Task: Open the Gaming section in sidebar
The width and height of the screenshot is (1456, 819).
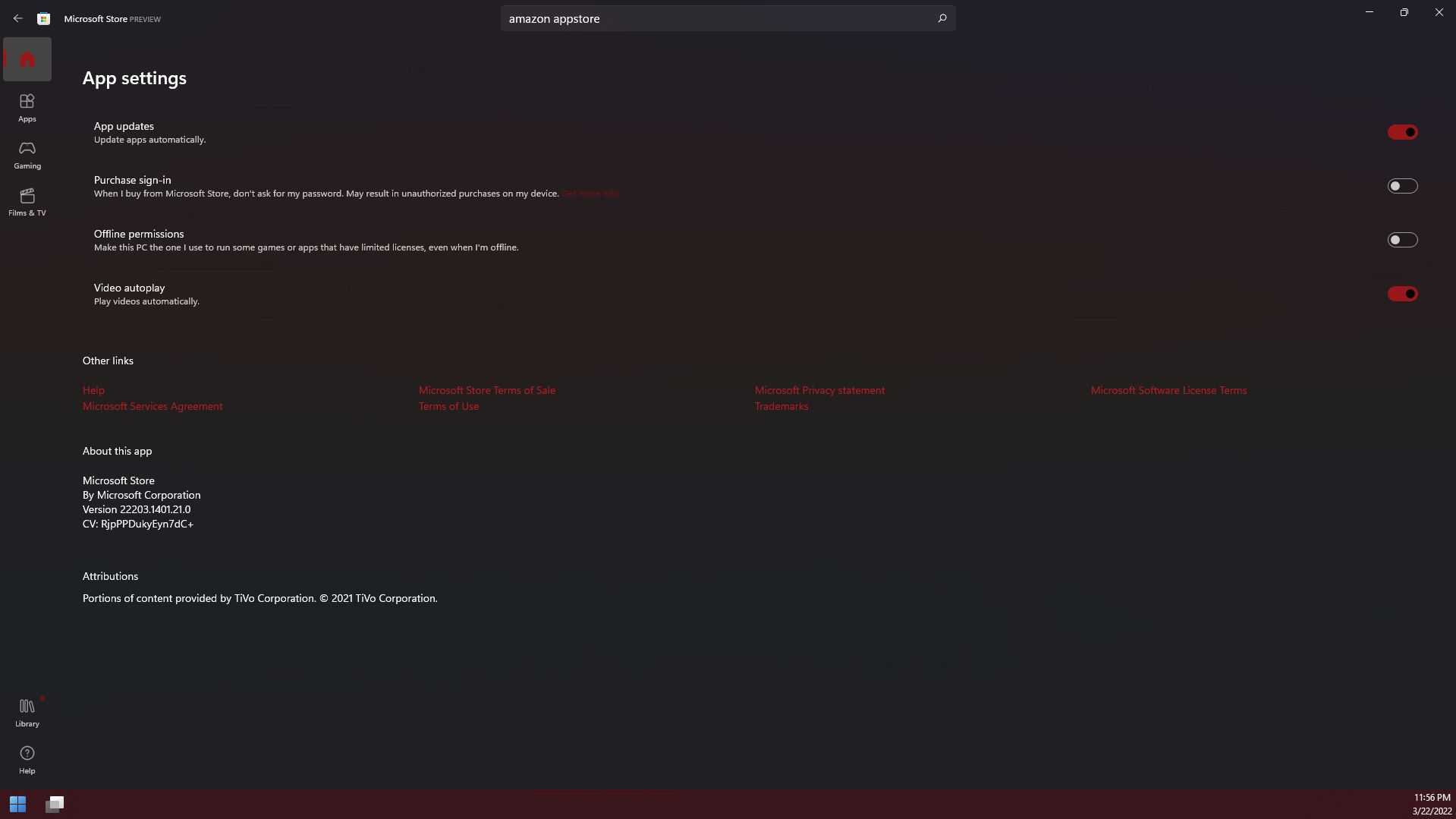Action: pos(27,155)
